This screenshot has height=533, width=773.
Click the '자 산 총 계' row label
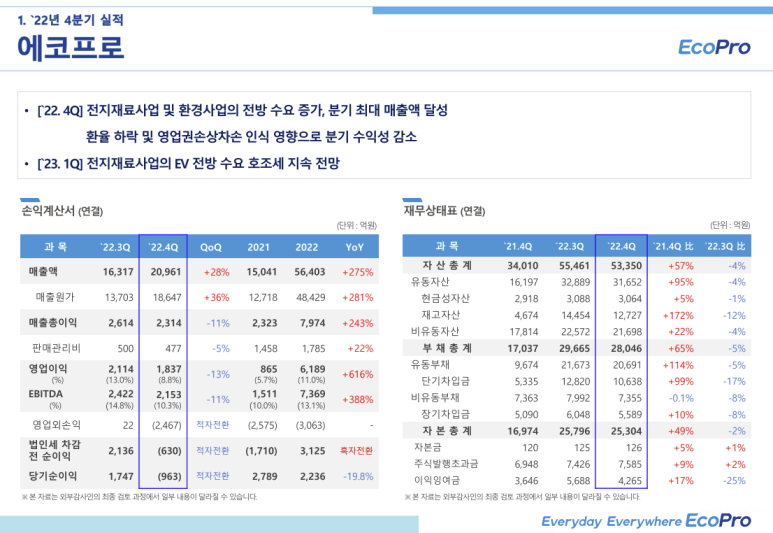point(447,266)
